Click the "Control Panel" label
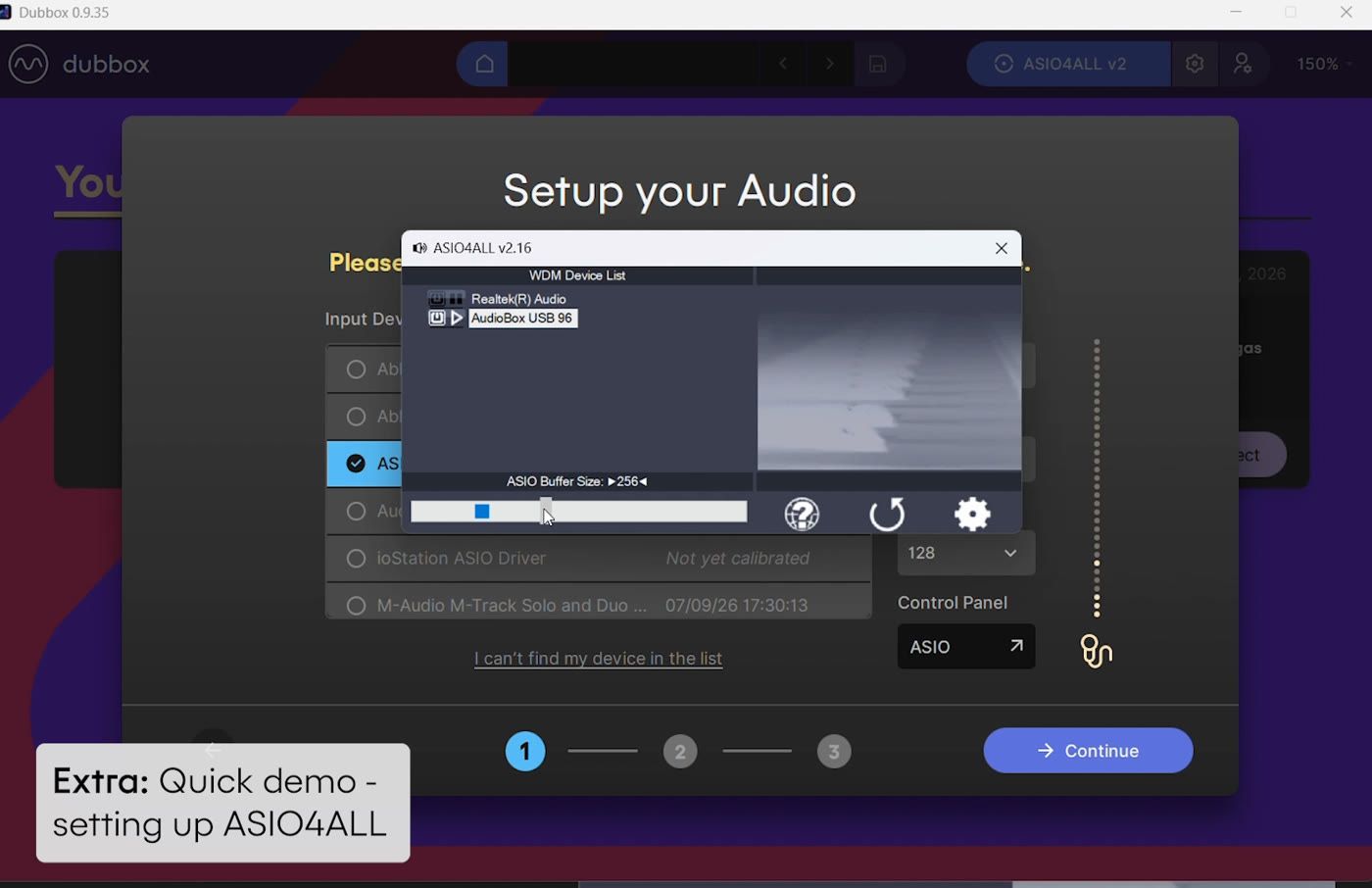Screen dimensions: 1372x888 tap(953, 603)
